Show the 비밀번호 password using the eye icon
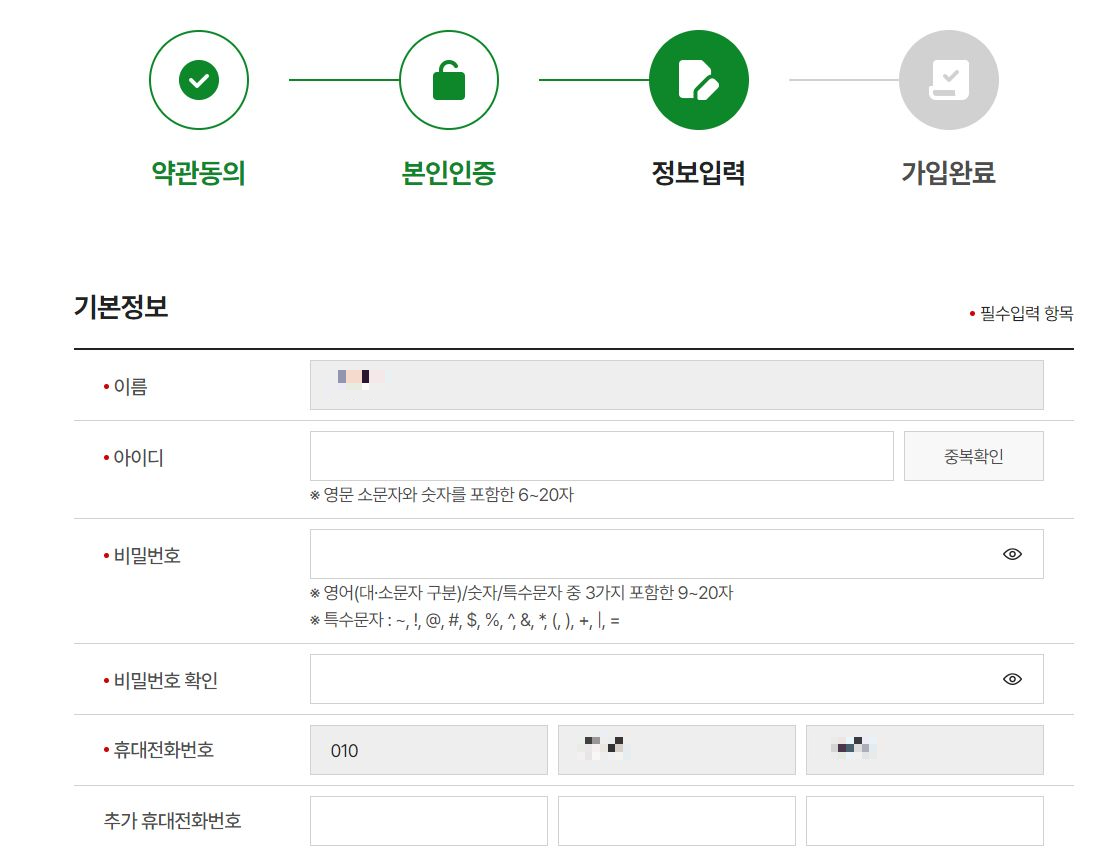Image resolution: width=1120 pixels, height=852 pixels. click(x=1012, y=553)
